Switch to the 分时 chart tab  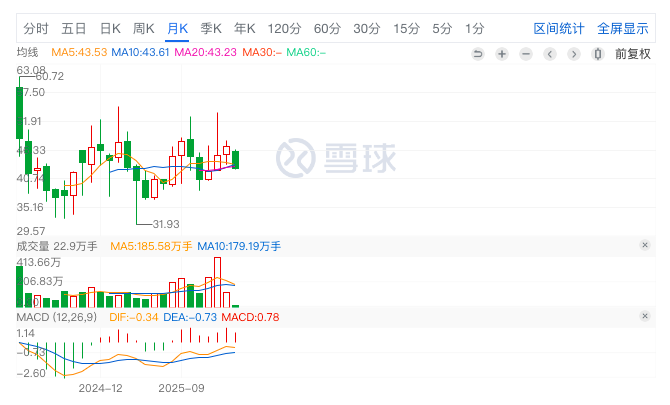(x=36, y=29)
